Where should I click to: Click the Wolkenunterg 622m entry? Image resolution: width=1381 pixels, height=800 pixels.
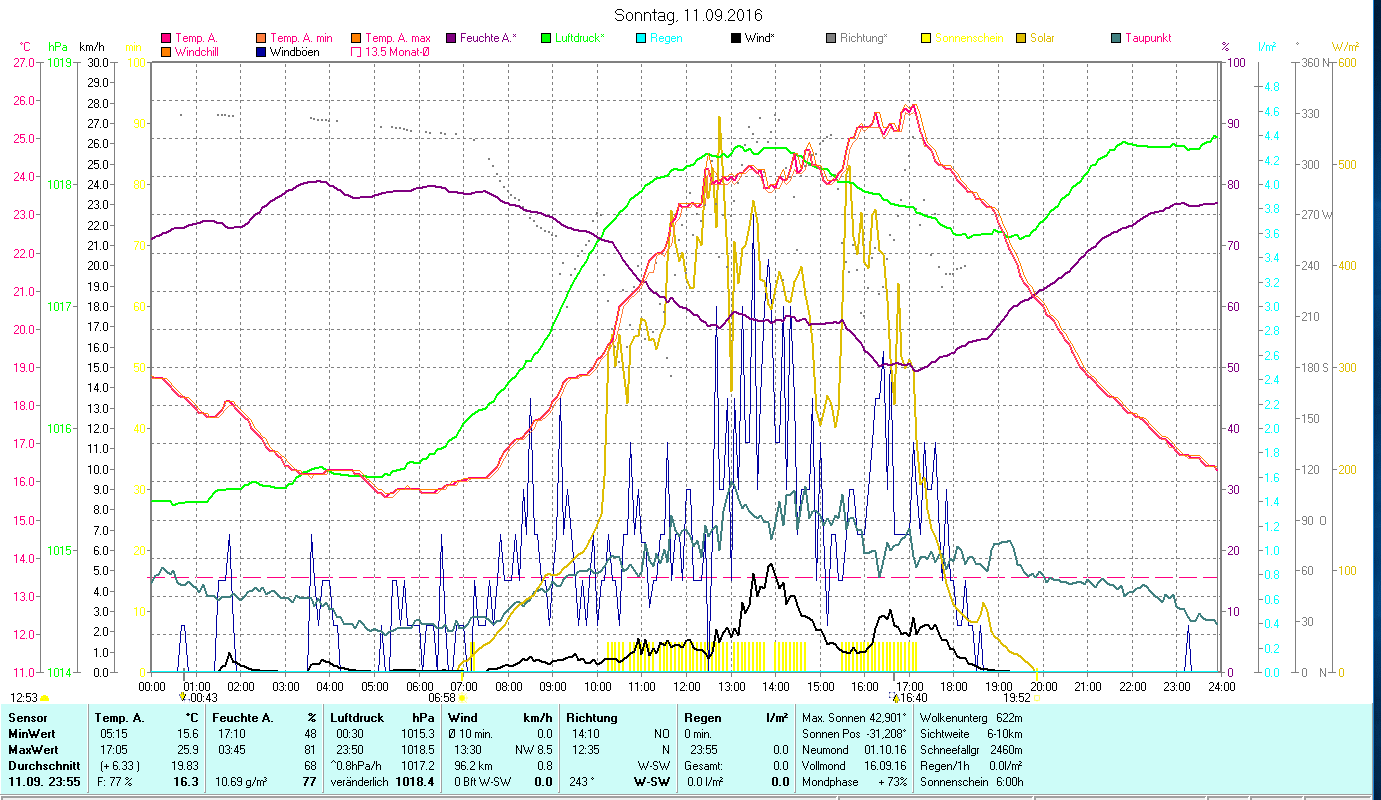[971, 718]
